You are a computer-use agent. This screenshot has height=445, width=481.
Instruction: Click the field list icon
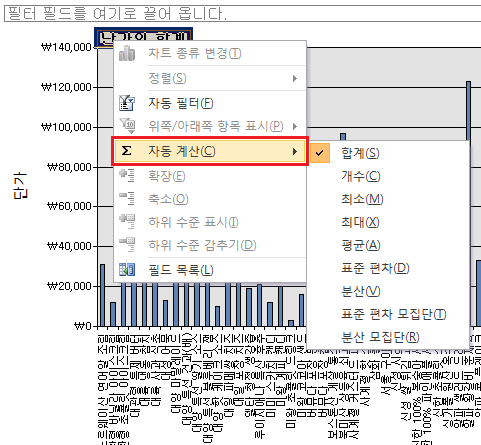[x=127, y=269]
